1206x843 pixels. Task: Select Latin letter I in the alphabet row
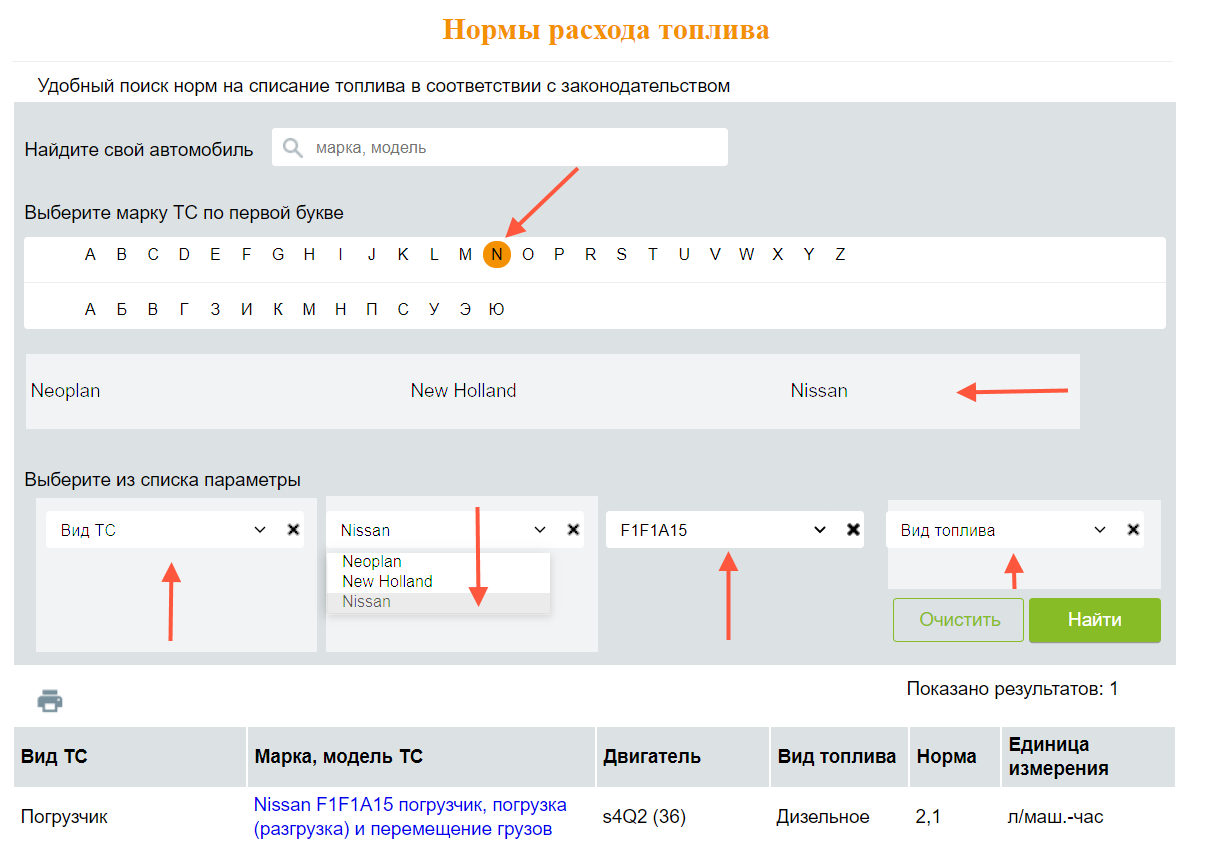[340, 255]
